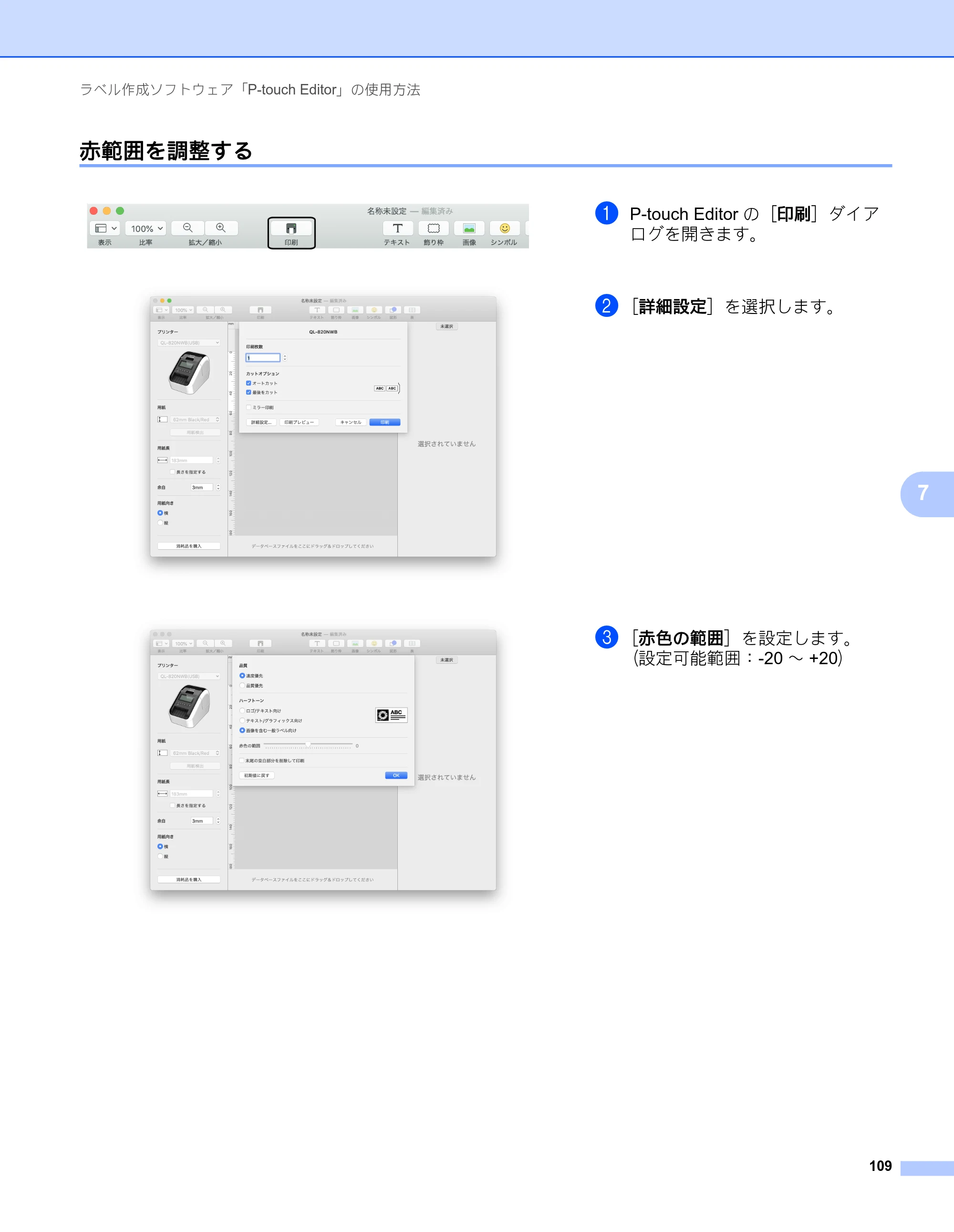Enable the ミラー印刷 checkbox in the print dialog
954x1232 pixels.
pos(249,407)
